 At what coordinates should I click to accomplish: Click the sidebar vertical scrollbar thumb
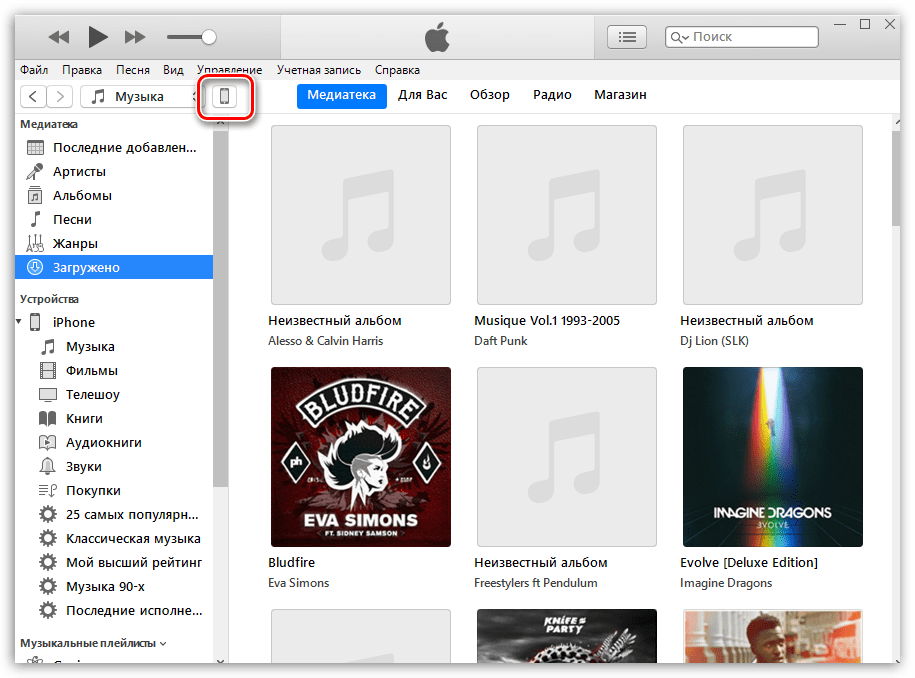[220, 309]
